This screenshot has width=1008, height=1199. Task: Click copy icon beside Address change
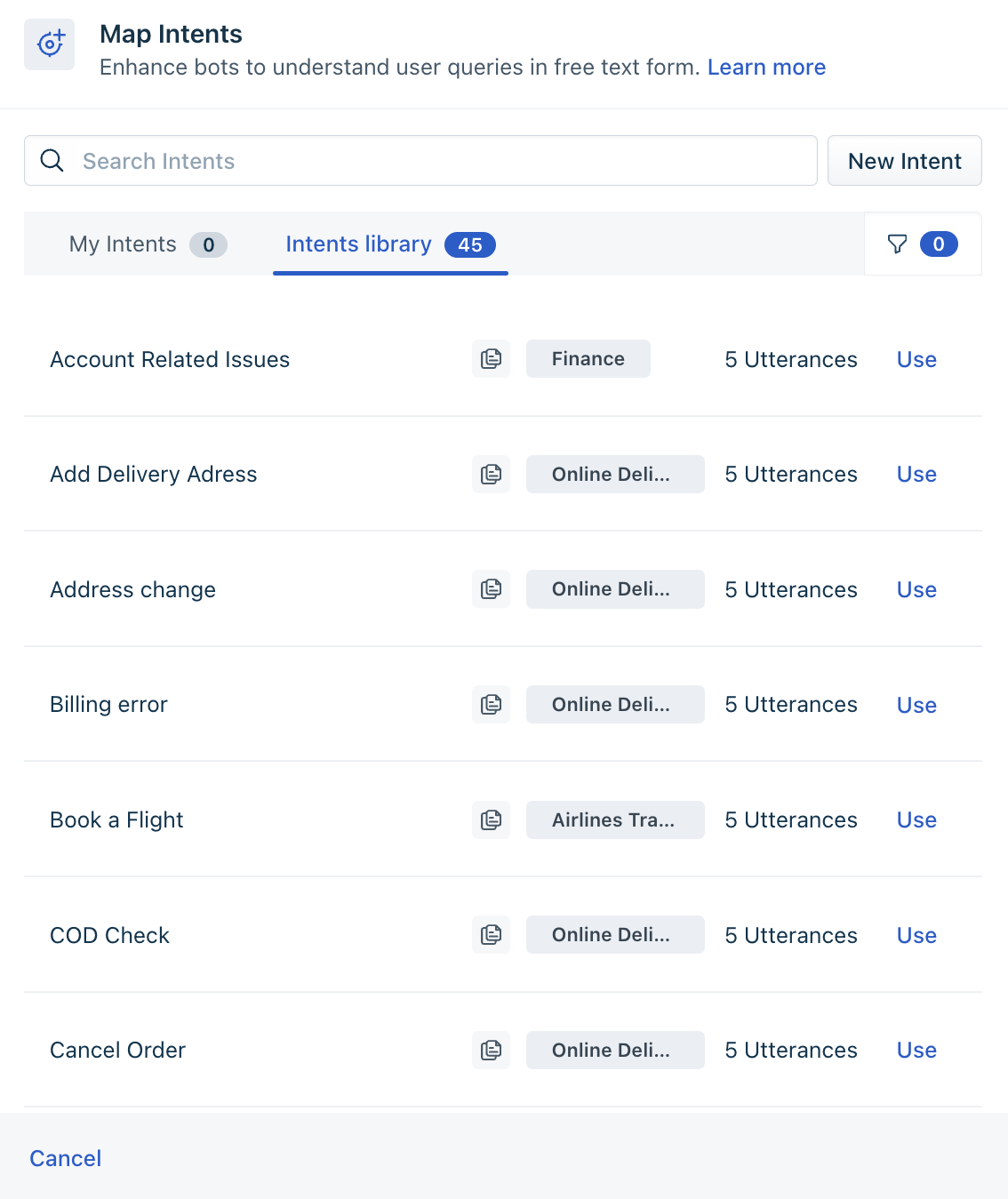491,589
